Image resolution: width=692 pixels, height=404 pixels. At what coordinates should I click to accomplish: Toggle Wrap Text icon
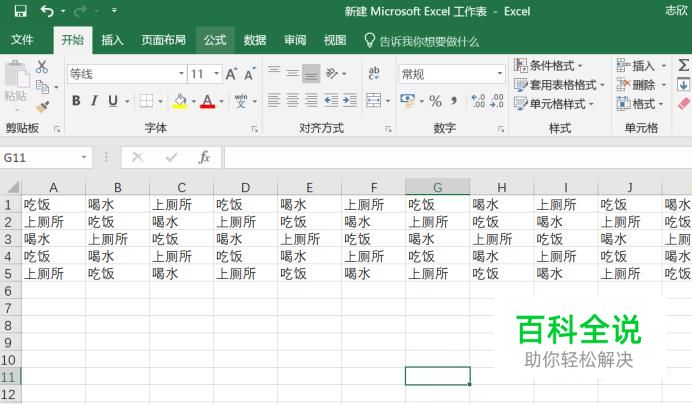coord(374,73)
